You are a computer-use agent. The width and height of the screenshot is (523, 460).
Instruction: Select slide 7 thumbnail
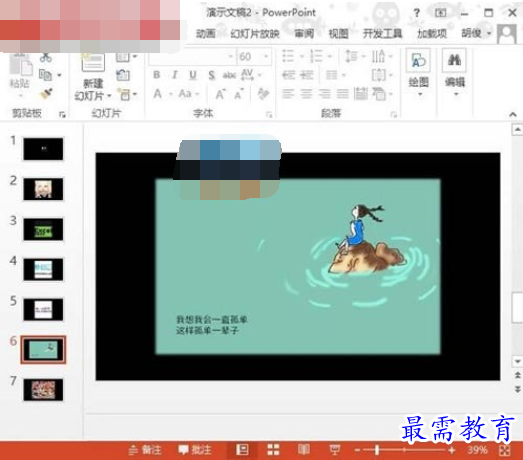(x=43, y=390)
